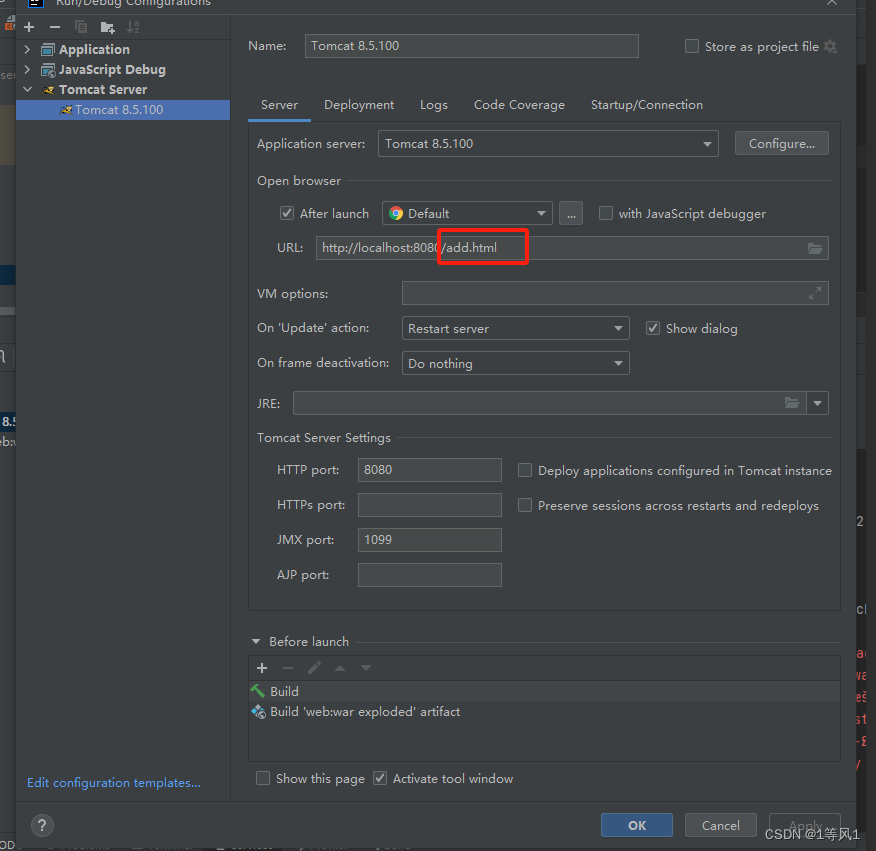Click the HTTPs port field
Image resolution: width=876 pixels, height=851 pixels.
430,505
